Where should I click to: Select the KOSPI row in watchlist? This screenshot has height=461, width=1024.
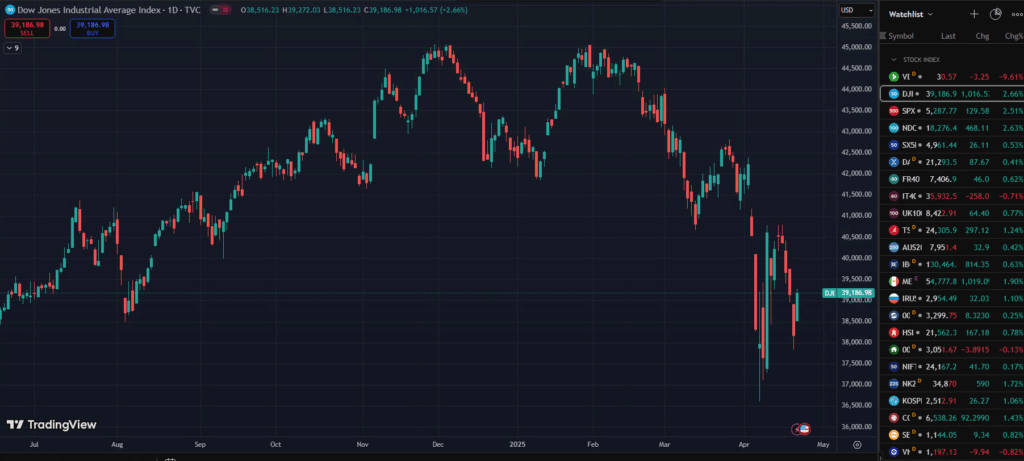[952, 400]
